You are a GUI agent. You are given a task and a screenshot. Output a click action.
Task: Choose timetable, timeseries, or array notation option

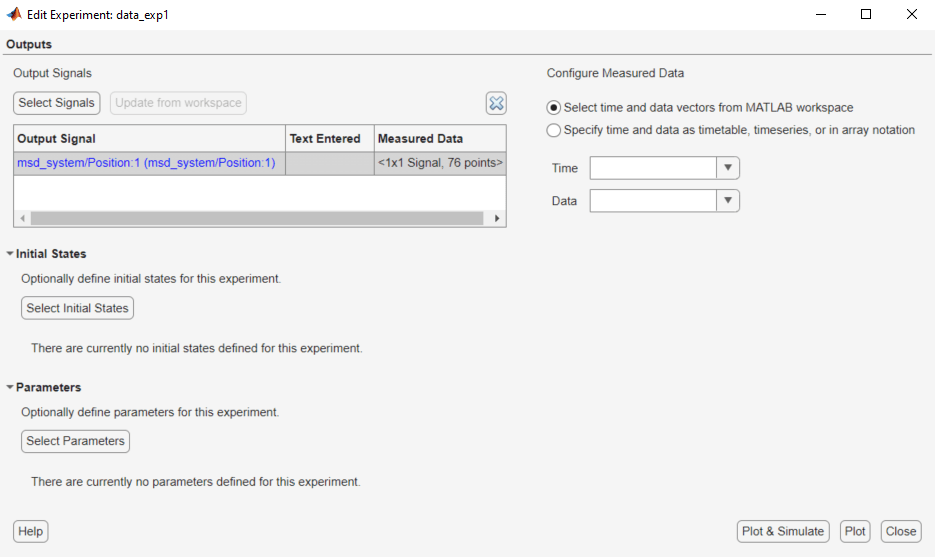(554, 130)
